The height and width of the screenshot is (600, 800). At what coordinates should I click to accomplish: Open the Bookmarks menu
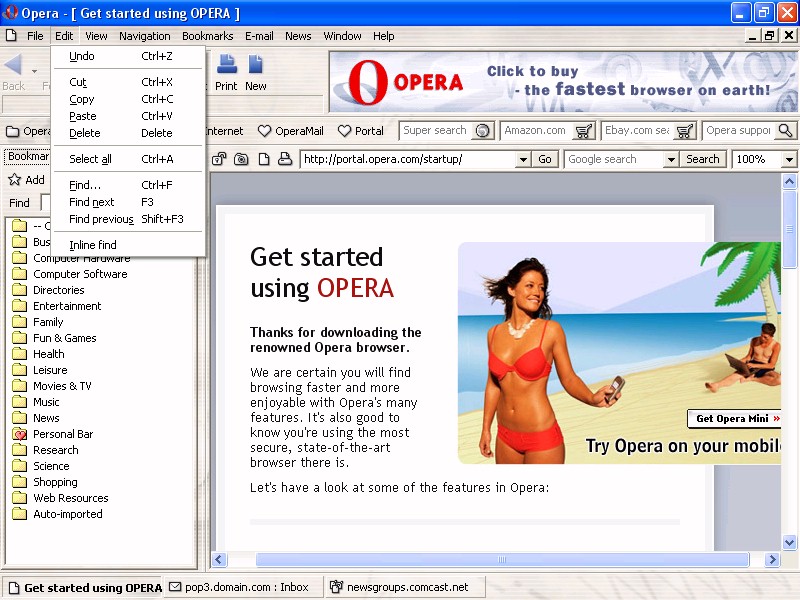coord(208,36)
